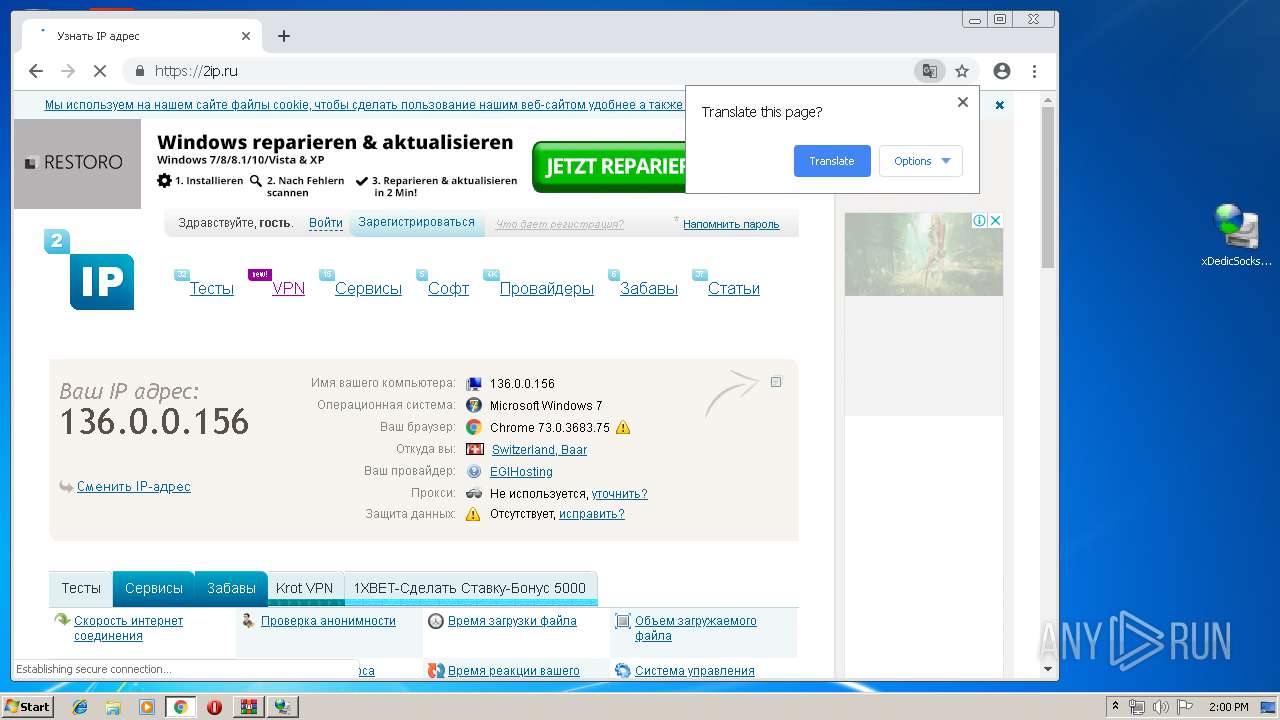Stop loading the 2ip.ru page

100,71
